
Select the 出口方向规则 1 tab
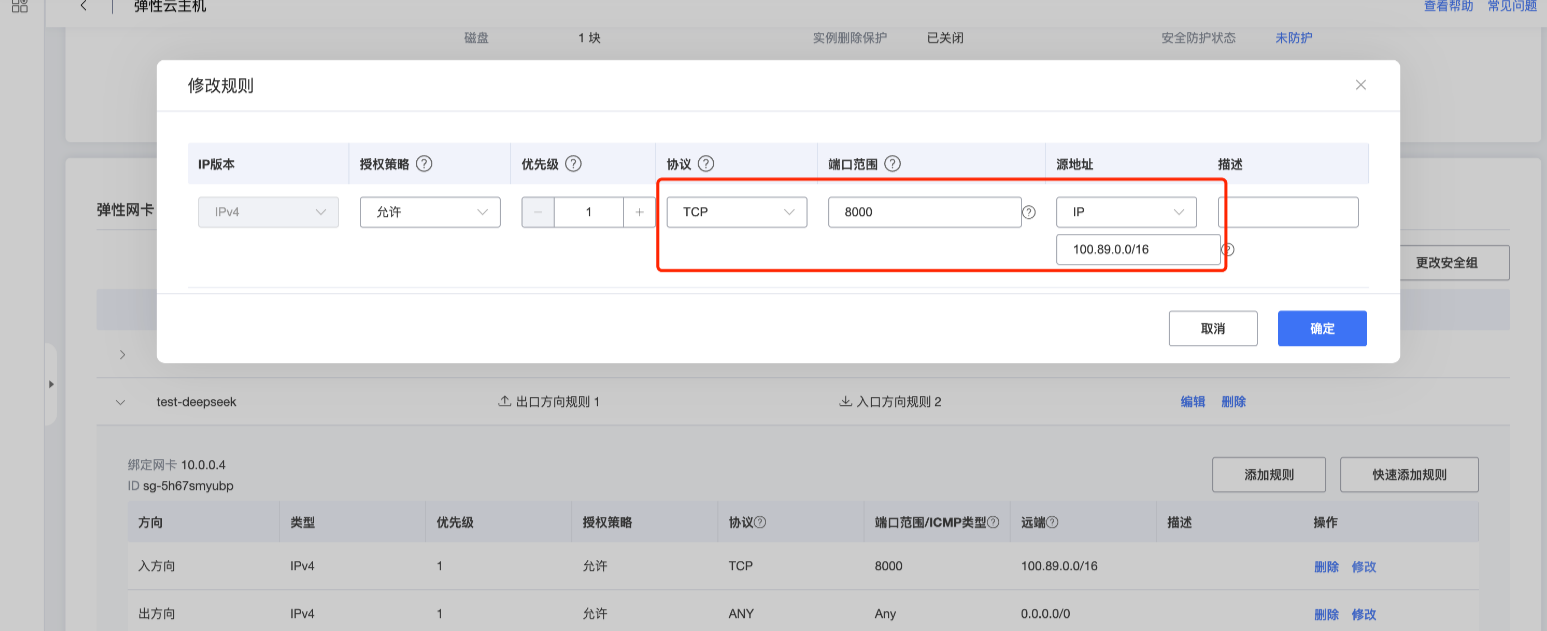tap(549, 402)
